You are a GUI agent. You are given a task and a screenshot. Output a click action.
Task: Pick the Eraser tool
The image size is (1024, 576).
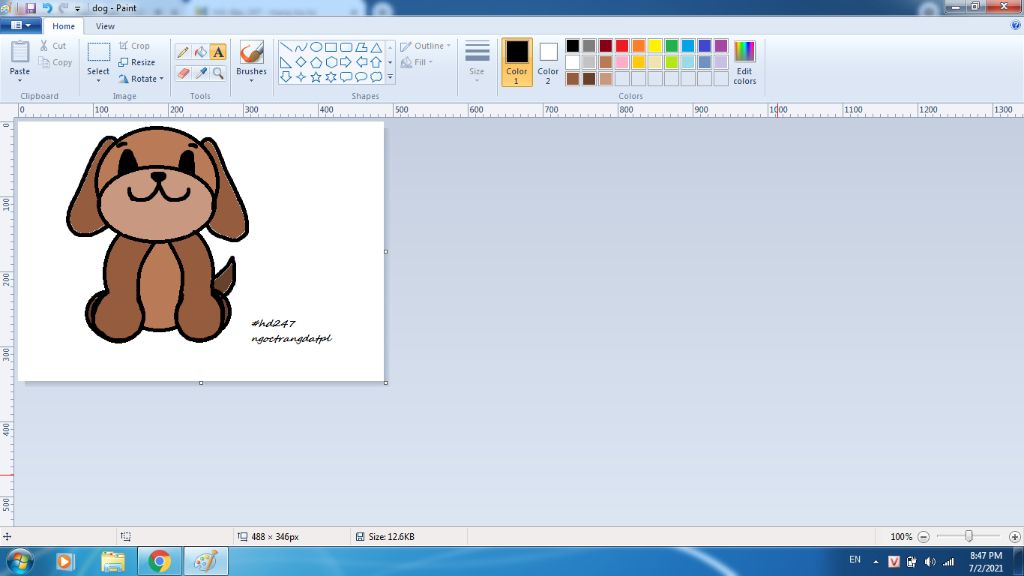pyautogui.click(x=183, y=73)
